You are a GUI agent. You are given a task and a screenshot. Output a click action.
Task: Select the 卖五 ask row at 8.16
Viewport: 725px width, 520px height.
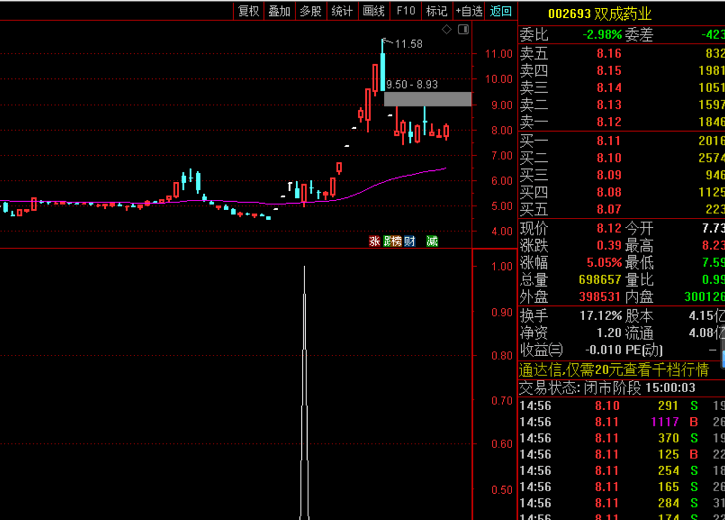click(x=621, y=54)
